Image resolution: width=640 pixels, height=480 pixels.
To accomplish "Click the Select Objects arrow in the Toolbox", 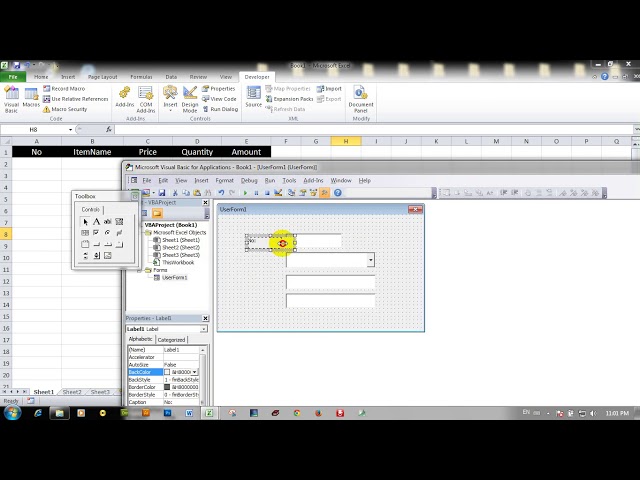I will coord(85,222).
